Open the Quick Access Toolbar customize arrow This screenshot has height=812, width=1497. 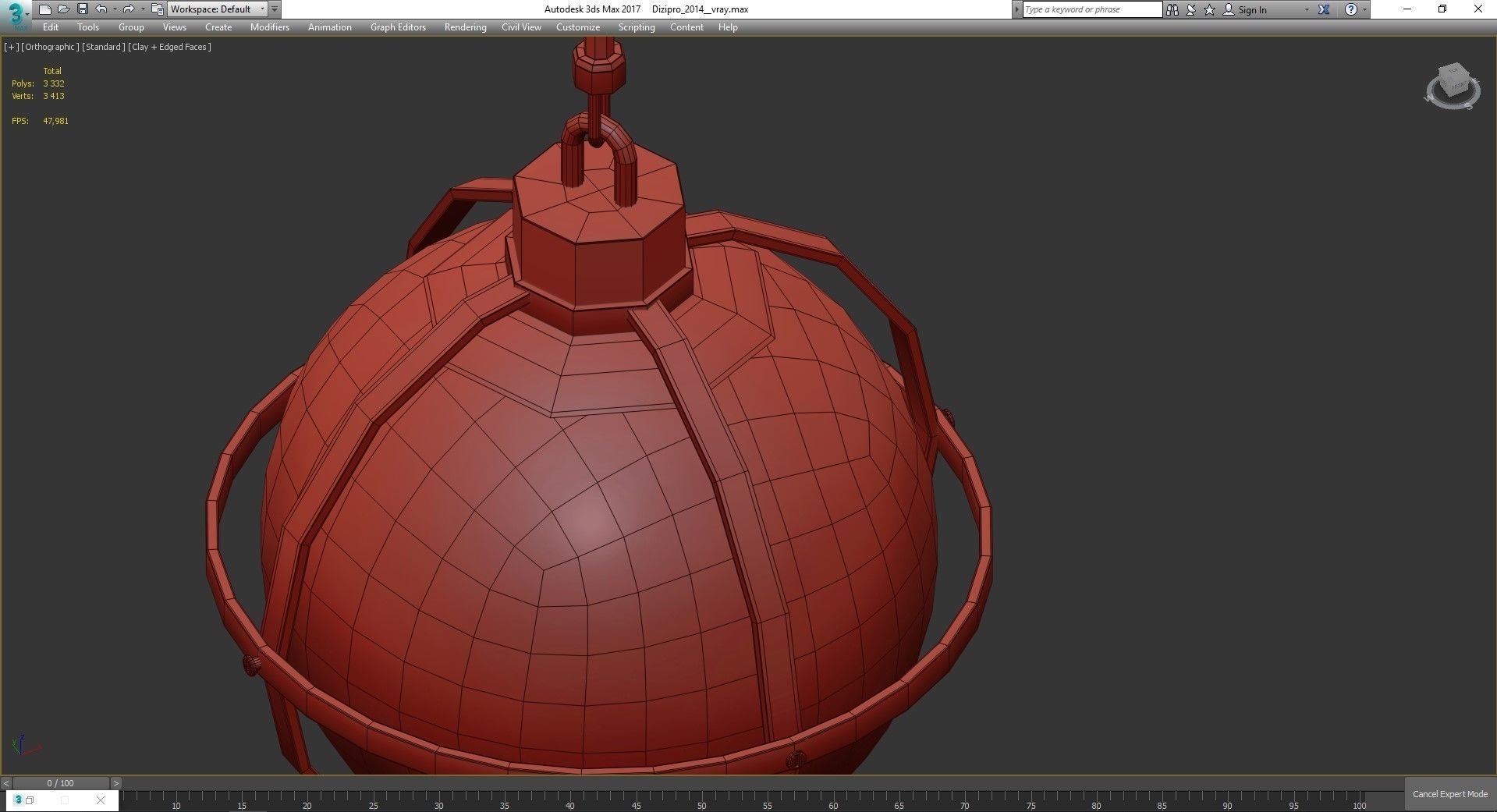click(x=275, y=9)
